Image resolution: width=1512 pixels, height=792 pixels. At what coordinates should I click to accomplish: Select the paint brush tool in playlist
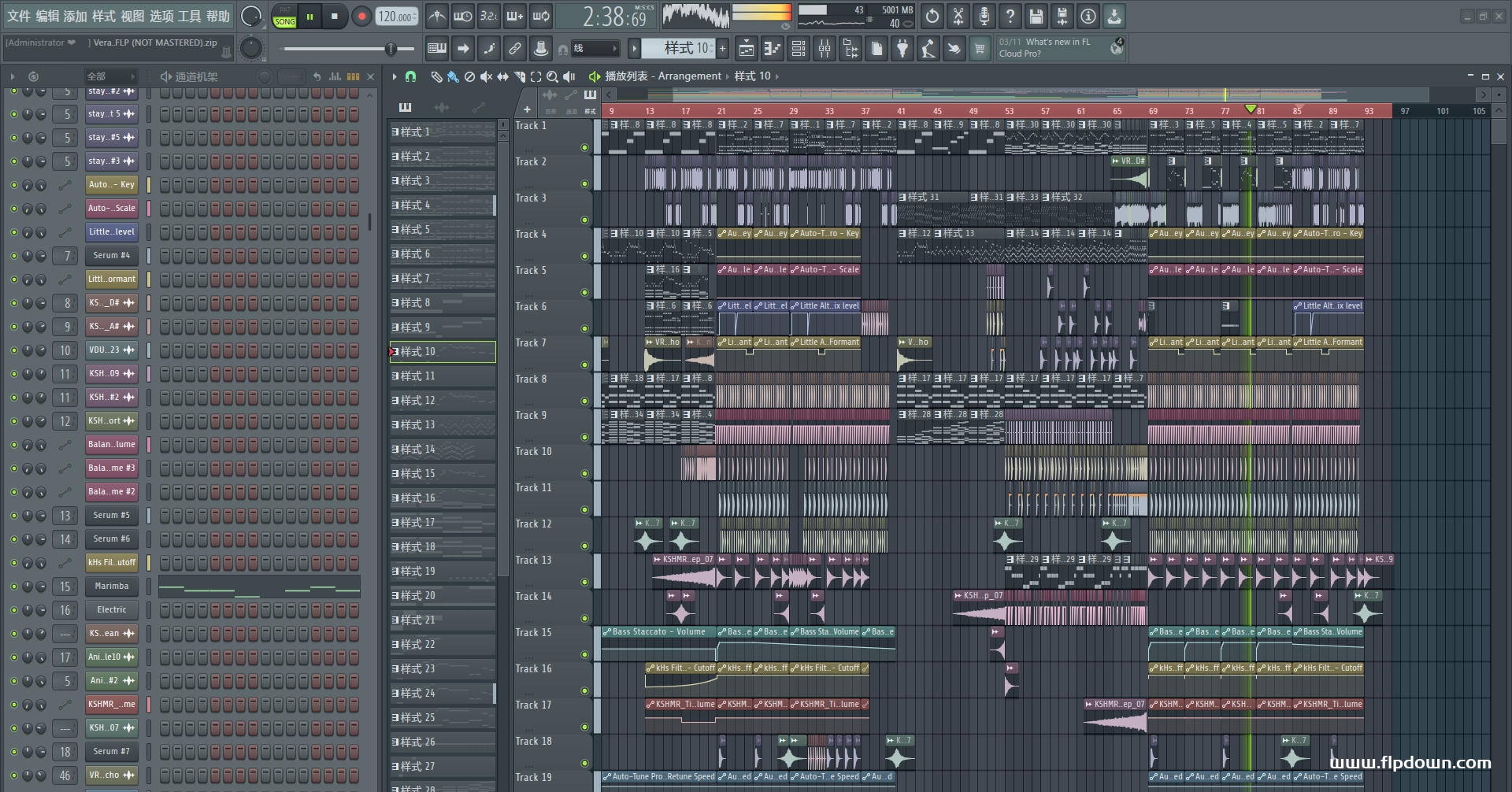[453, 76]
